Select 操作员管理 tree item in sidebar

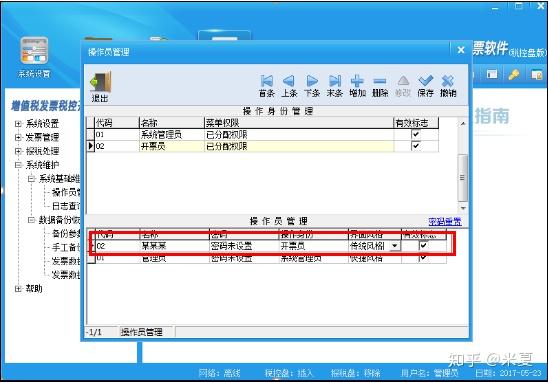[66, 192]
